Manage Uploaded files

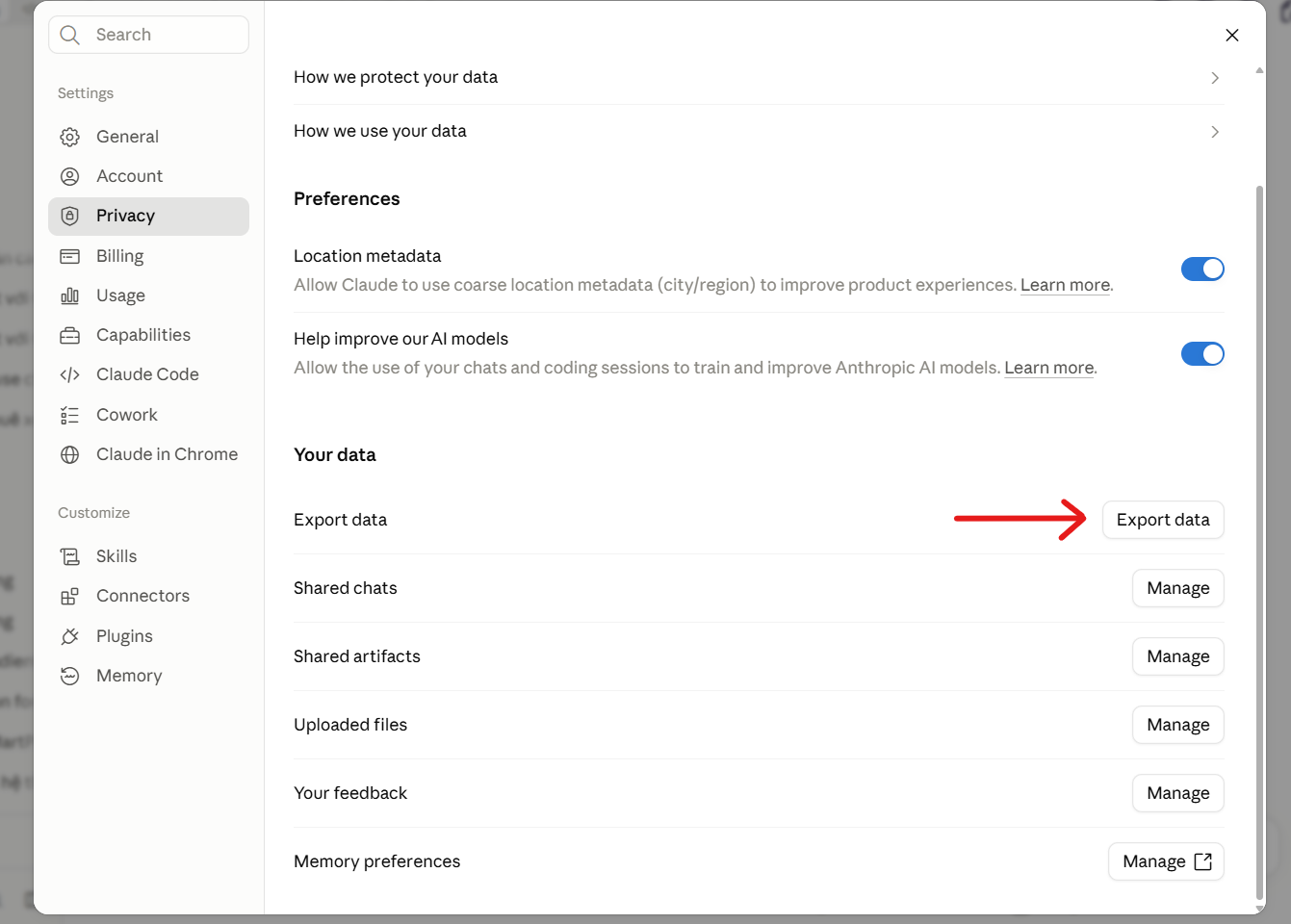(x=1178, y=725)
